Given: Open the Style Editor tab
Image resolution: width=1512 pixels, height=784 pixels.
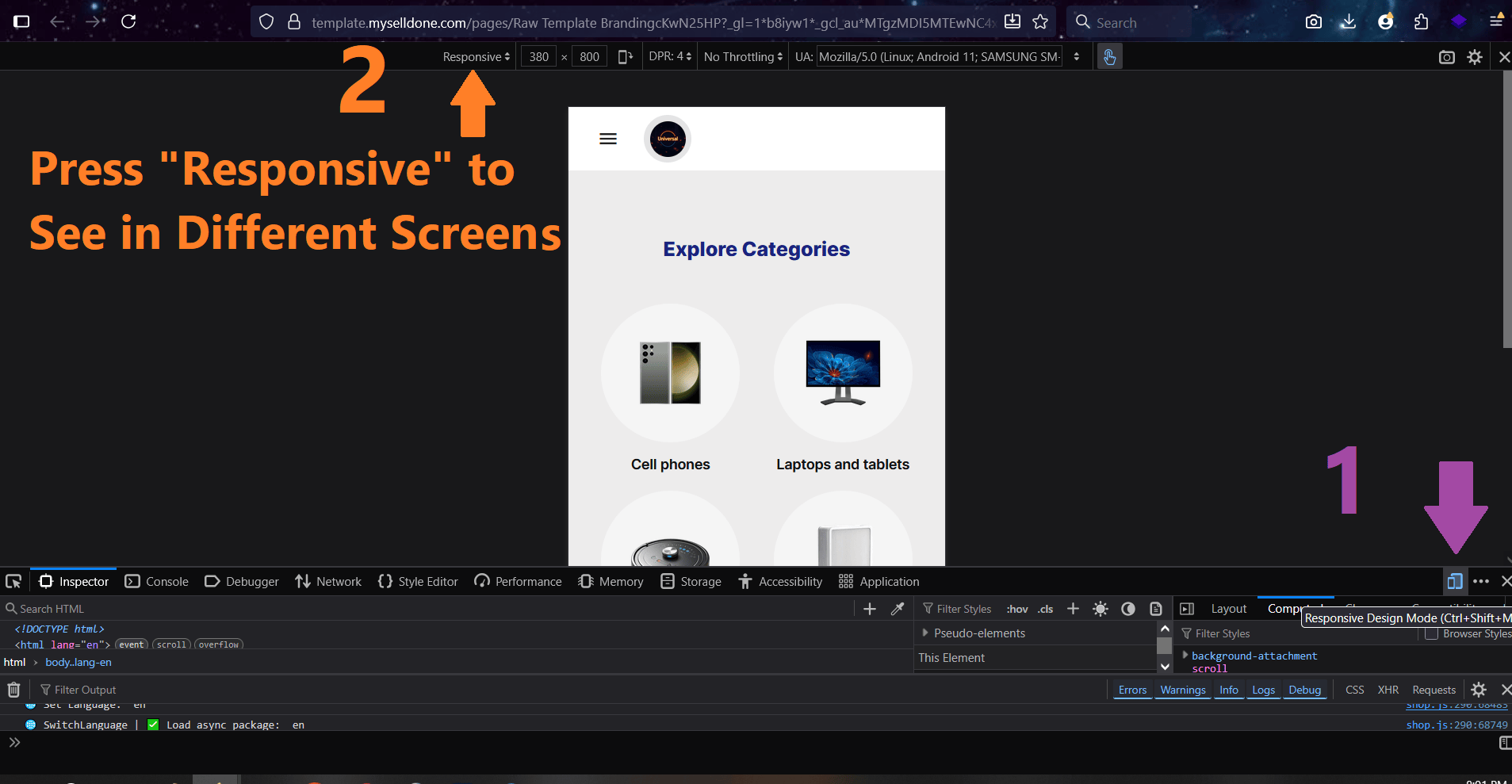Looking at the screenshot, I should (418, 581).
